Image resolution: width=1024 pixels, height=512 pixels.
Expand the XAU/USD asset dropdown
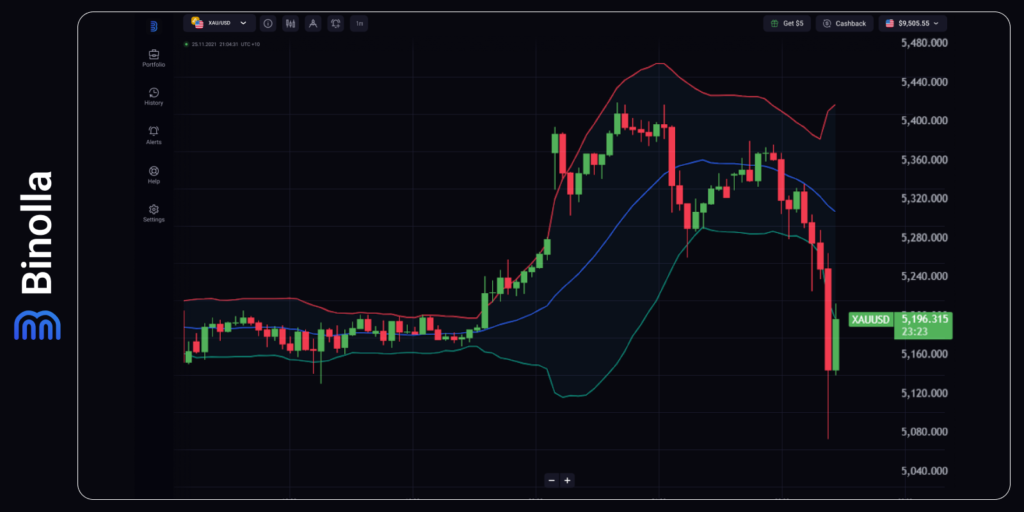point(218,23)
